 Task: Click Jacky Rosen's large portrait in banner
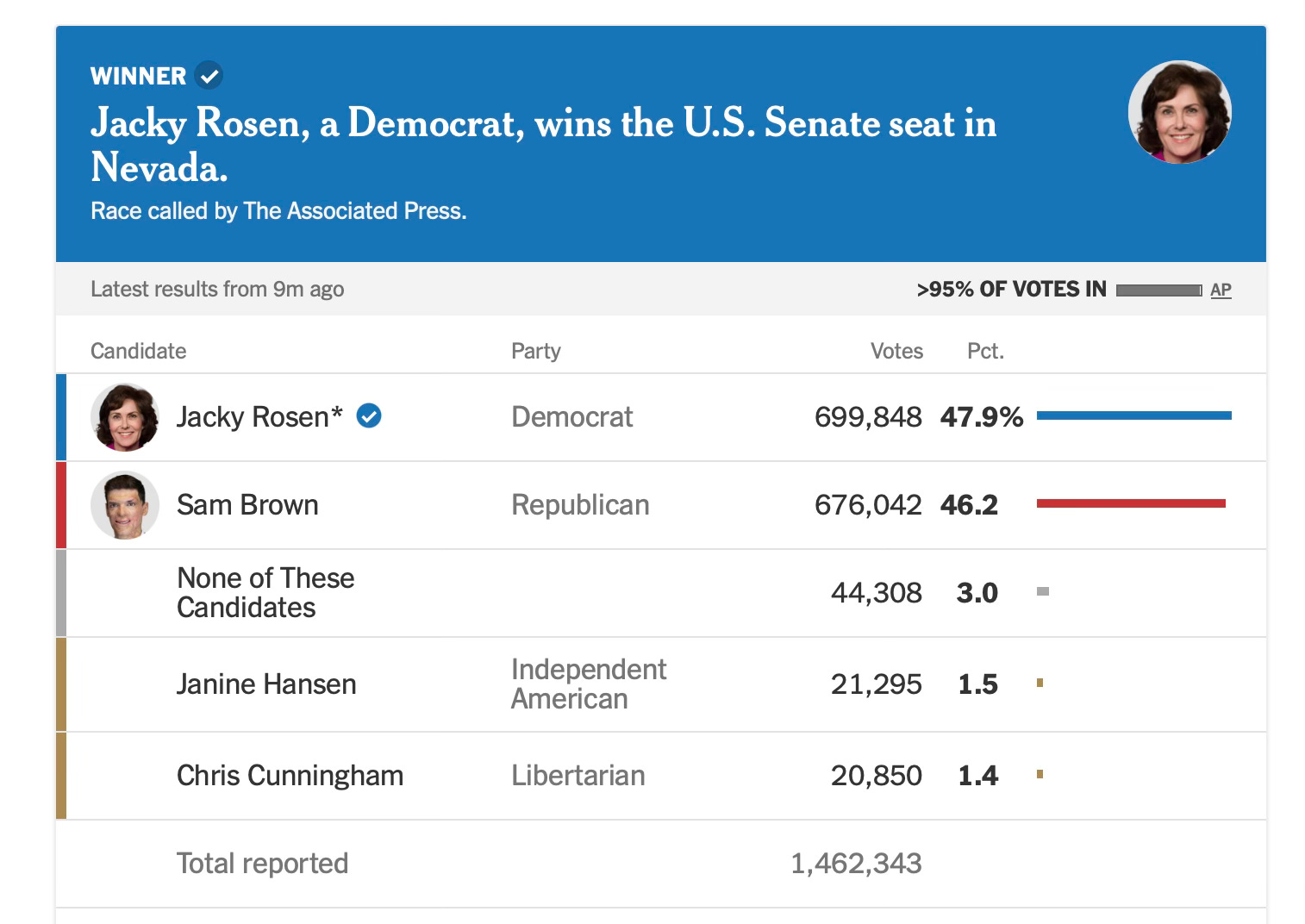[x=1179, y=112]
